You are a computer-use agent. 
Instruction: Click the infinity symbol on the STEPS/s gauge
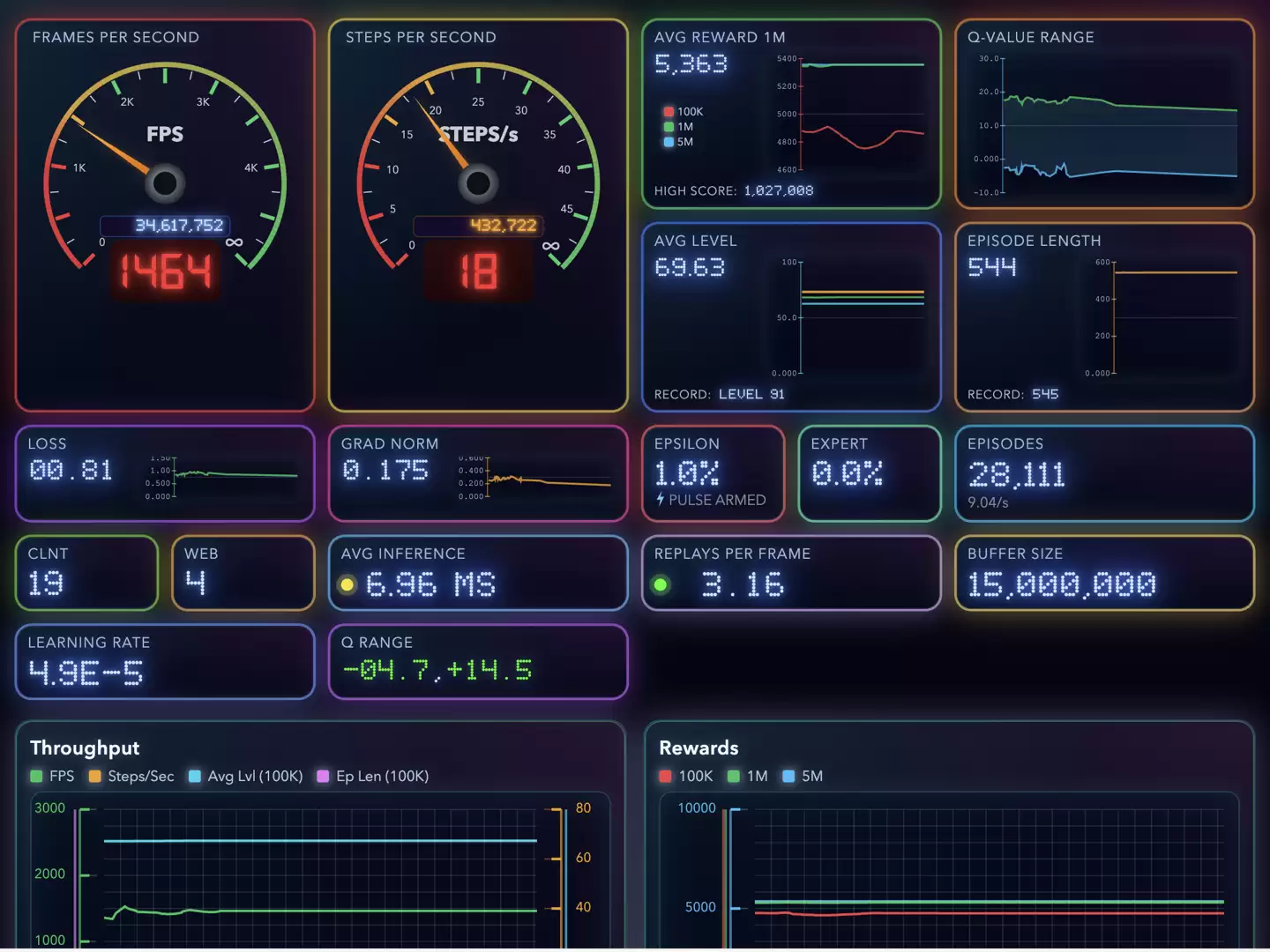click(x=550, y=246)
